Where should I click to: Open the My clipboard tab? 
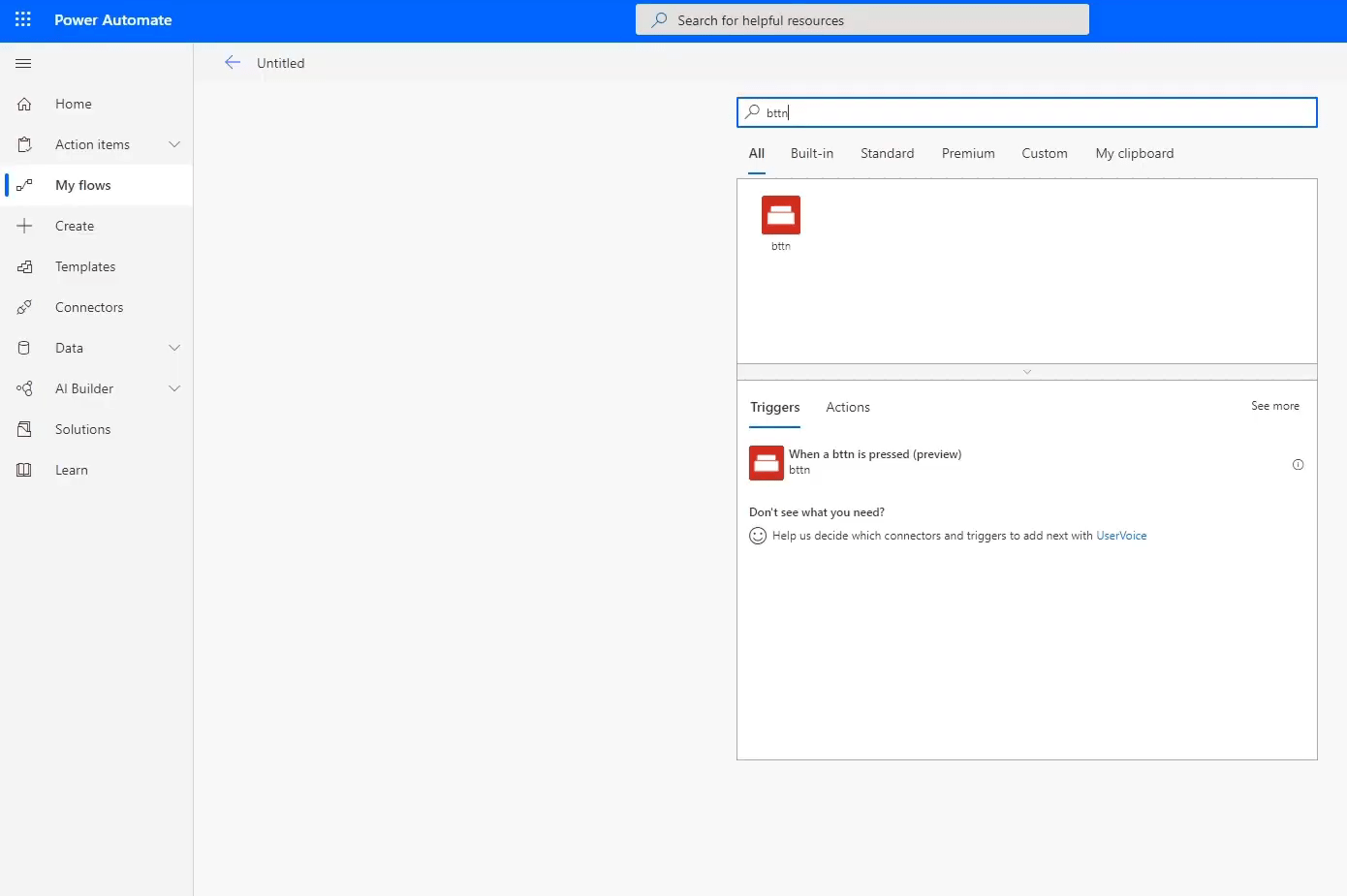[1135, 153]
